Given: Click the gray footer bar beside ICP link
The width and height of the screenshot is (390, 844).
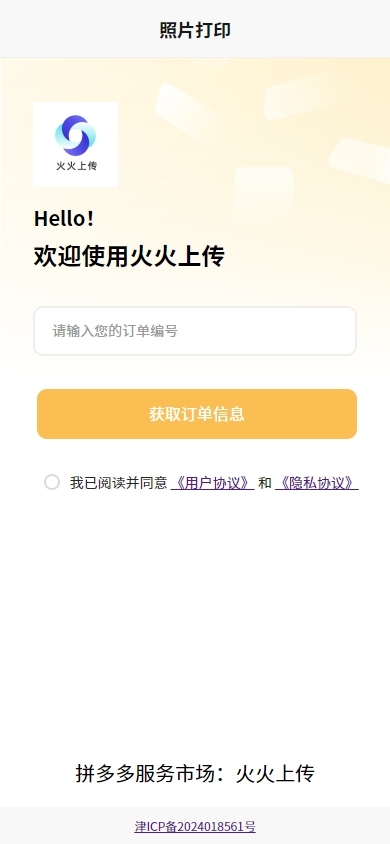Looking at the screenshot, I should 323,826.
